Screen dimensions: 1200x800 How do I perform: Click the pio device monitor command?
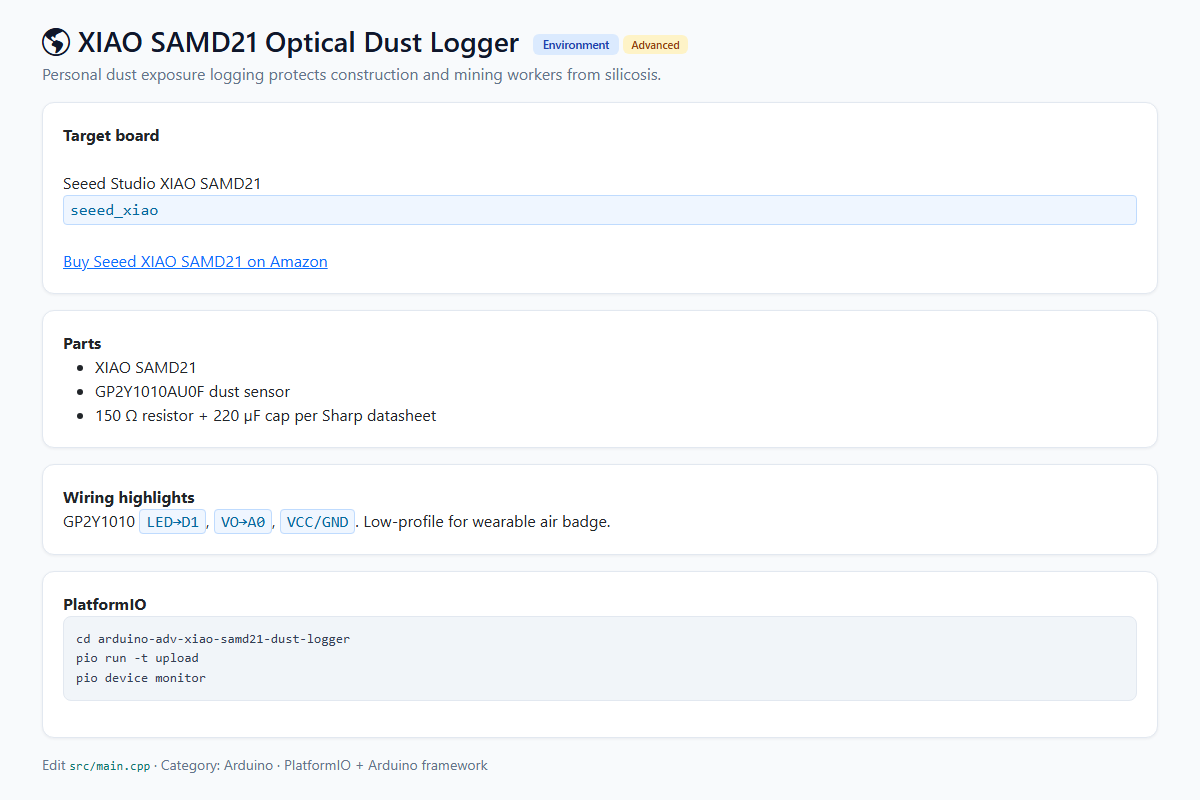click(x=141, y=678)
